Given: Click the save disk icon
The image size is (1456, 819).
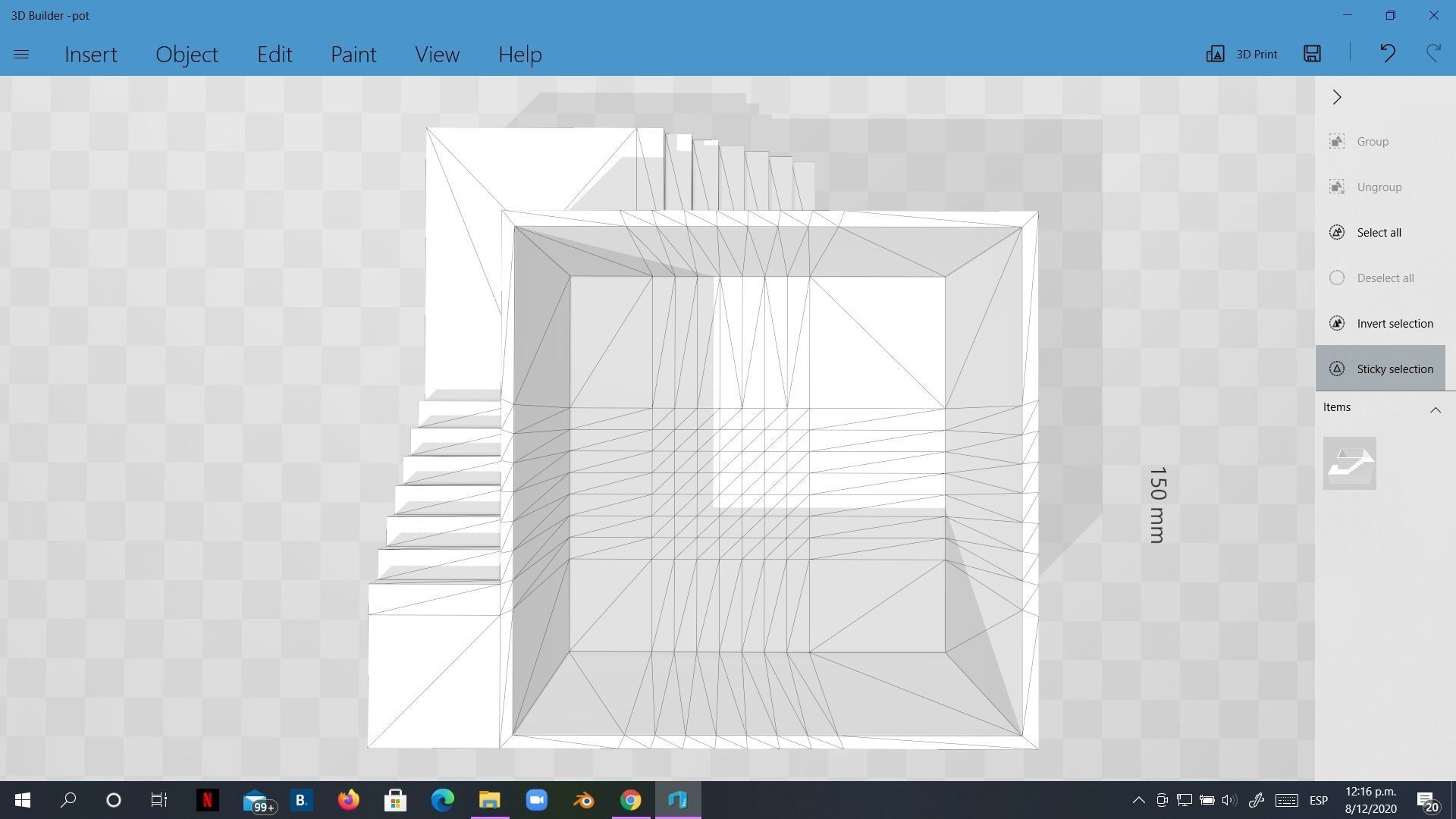Looking at the screenshot, I should tap(1312, 54).
